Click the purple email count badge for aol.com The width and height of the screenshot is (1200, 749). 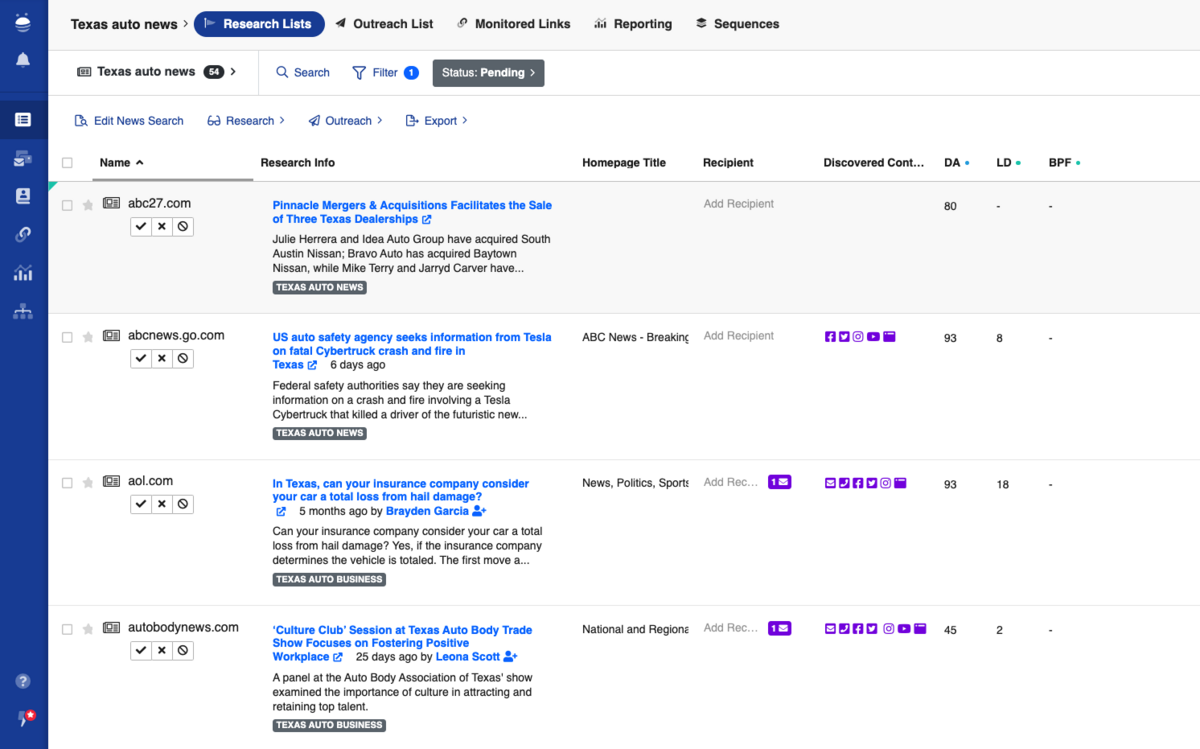point(779,482)
